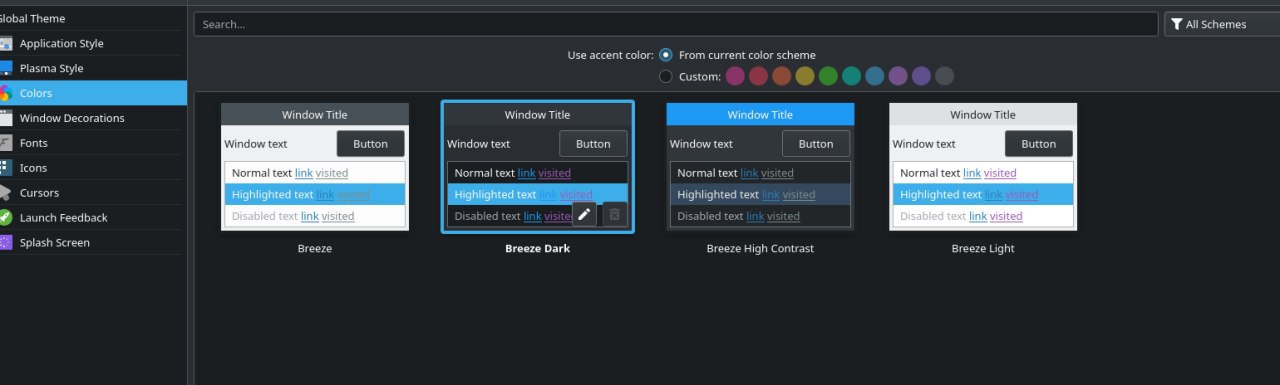
Task: Click the Plasma Style monitor icon
Action: 5,68
